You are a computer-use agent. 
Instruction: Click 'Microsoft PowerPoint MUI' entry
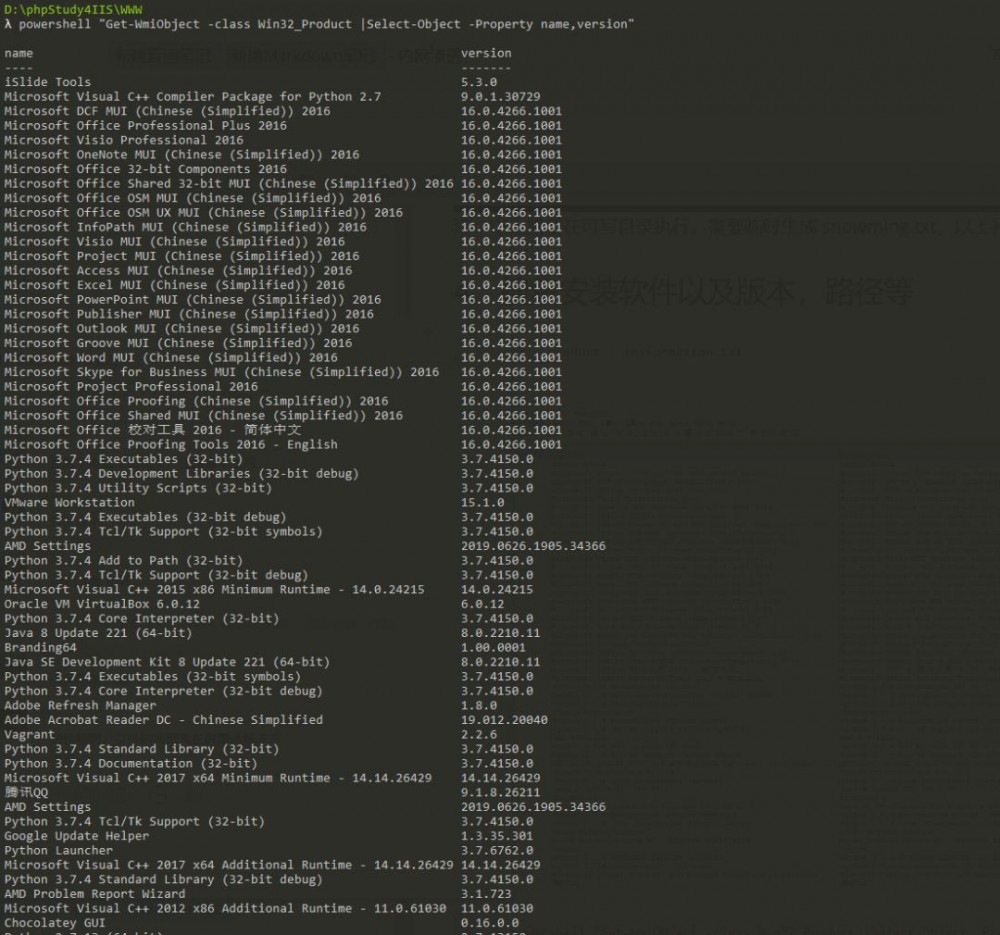point(193,300)
